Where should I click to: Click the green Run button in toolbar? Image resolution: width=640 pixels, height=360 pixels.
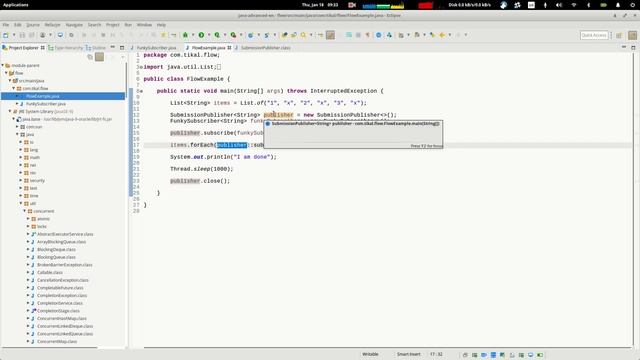[x=201, y=36]
